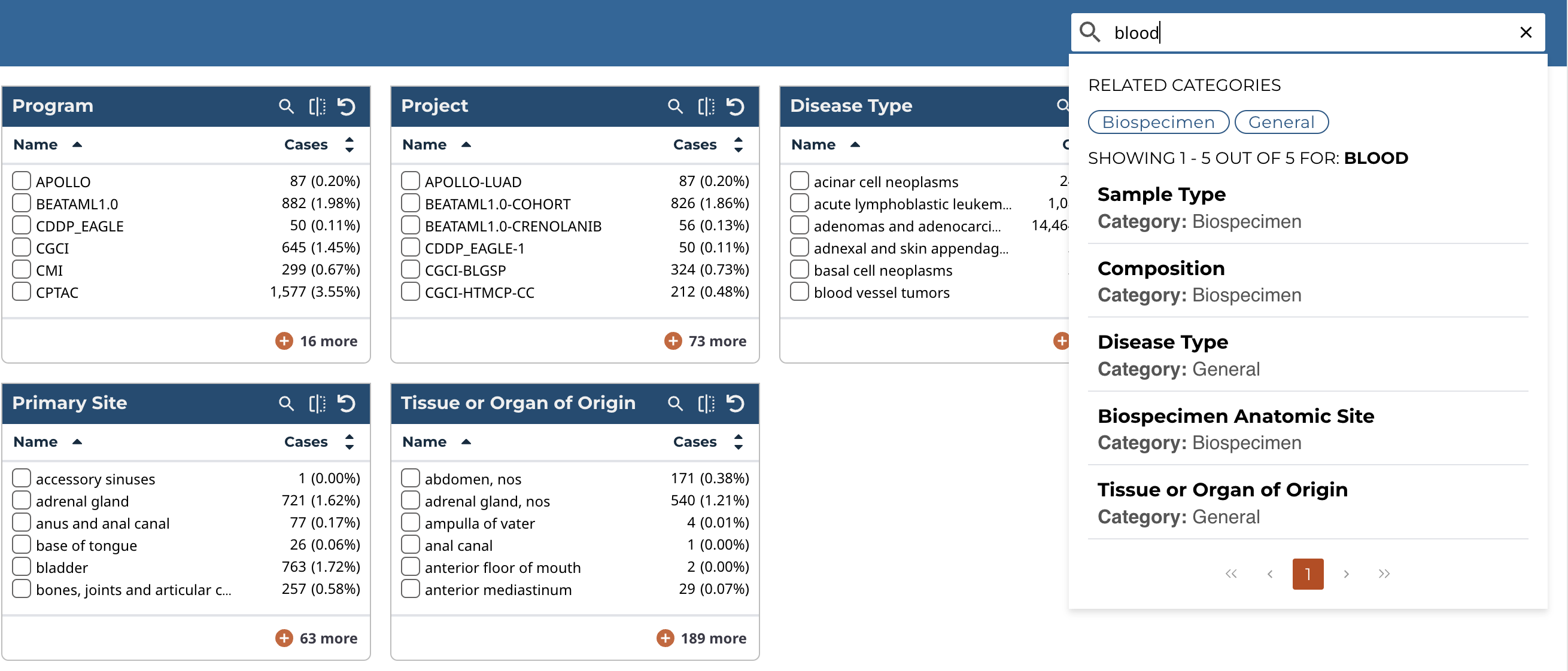Tick the bladder primary site checkbox

pyautogui.click(x=22, y=566)
